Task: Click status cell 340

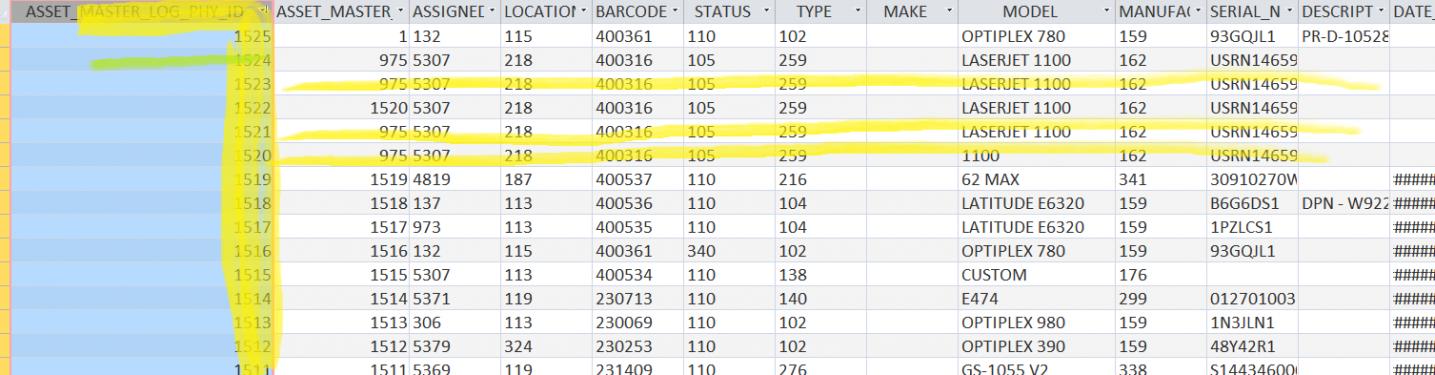Action: click(x=729, y=250)
